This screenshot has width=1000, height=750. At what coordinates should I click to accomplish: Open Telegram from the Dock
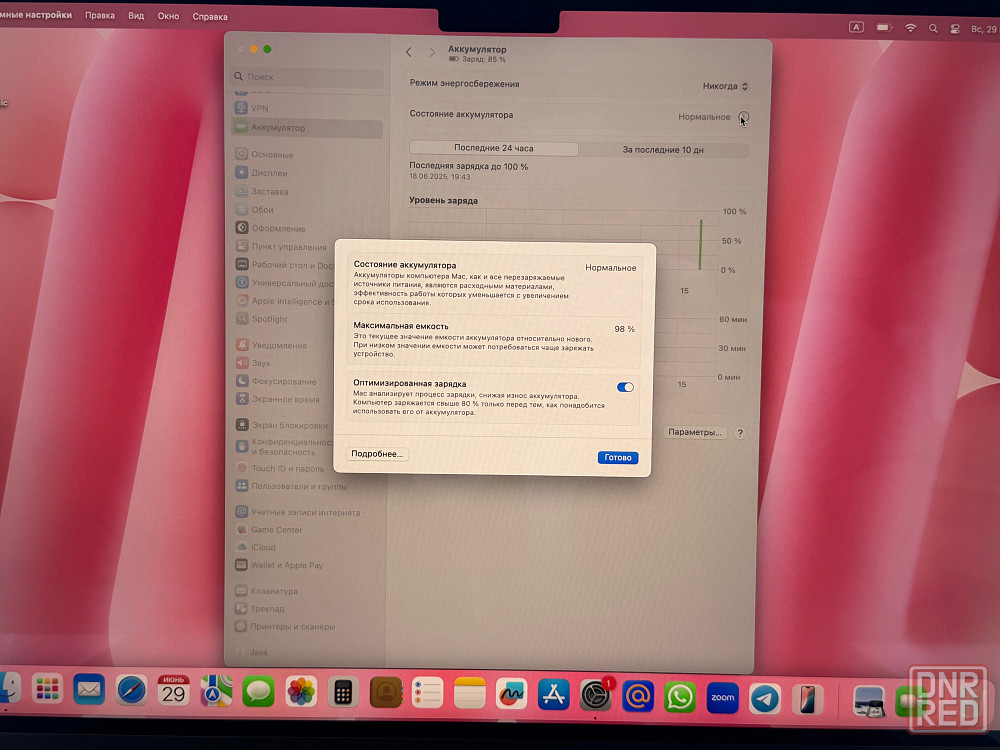tap(765, 699)
